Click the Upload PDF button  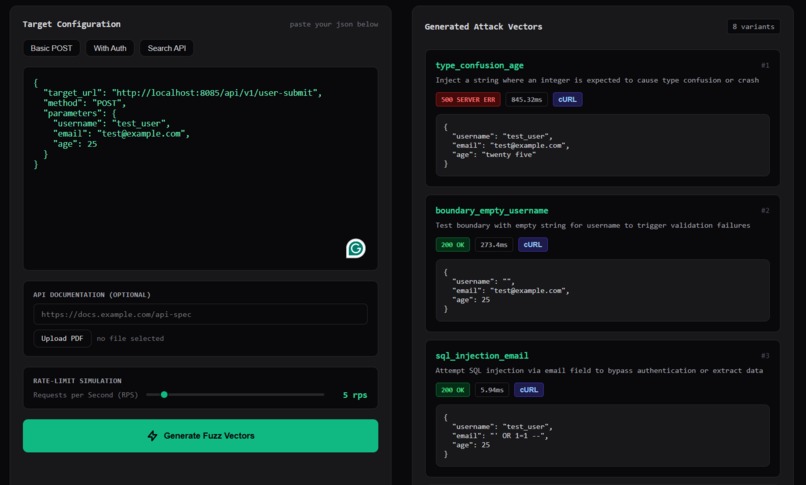[x=62, y=339]
